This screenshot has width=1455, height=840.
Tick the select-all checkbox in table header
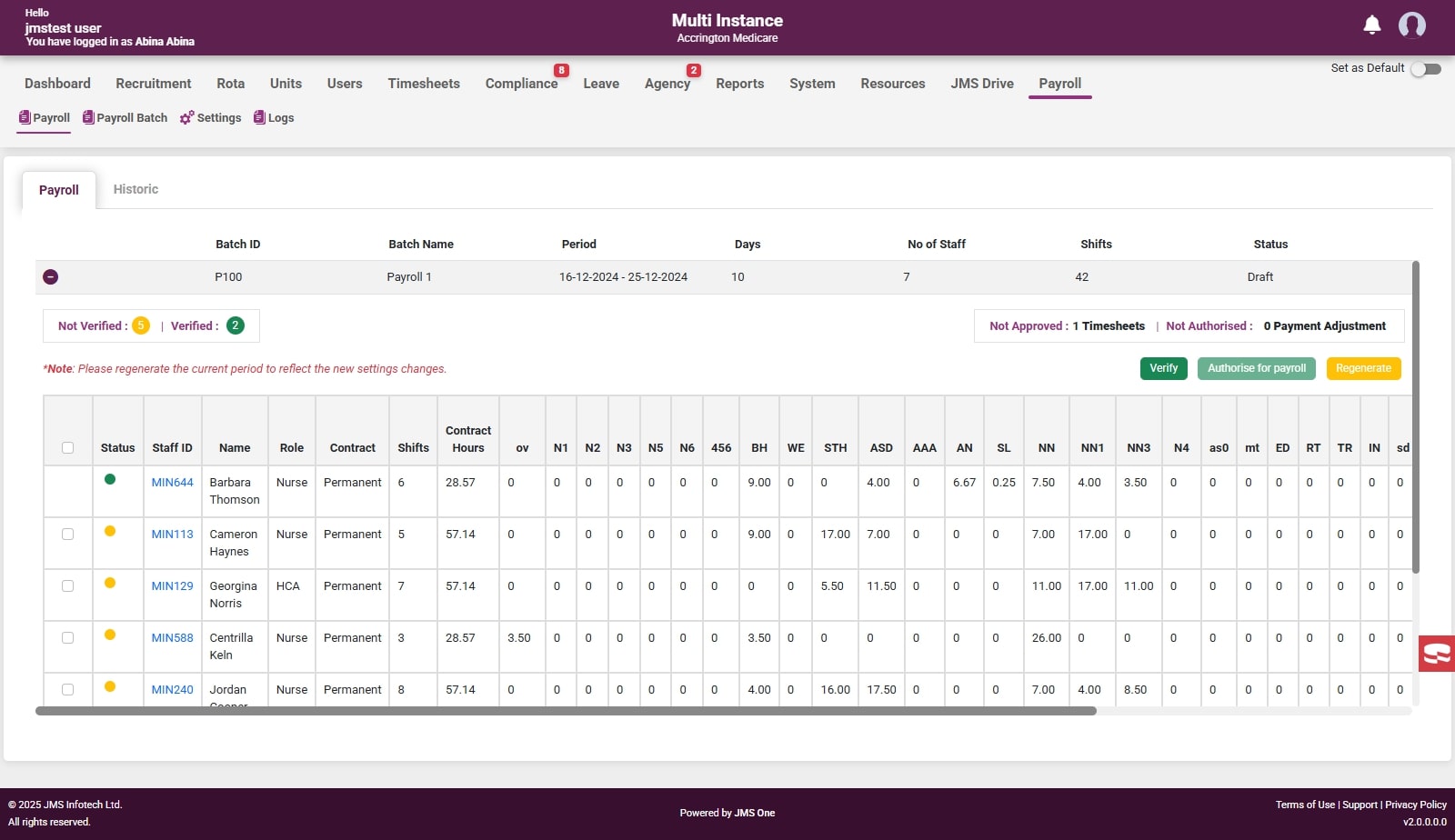(x=67, y=447)
